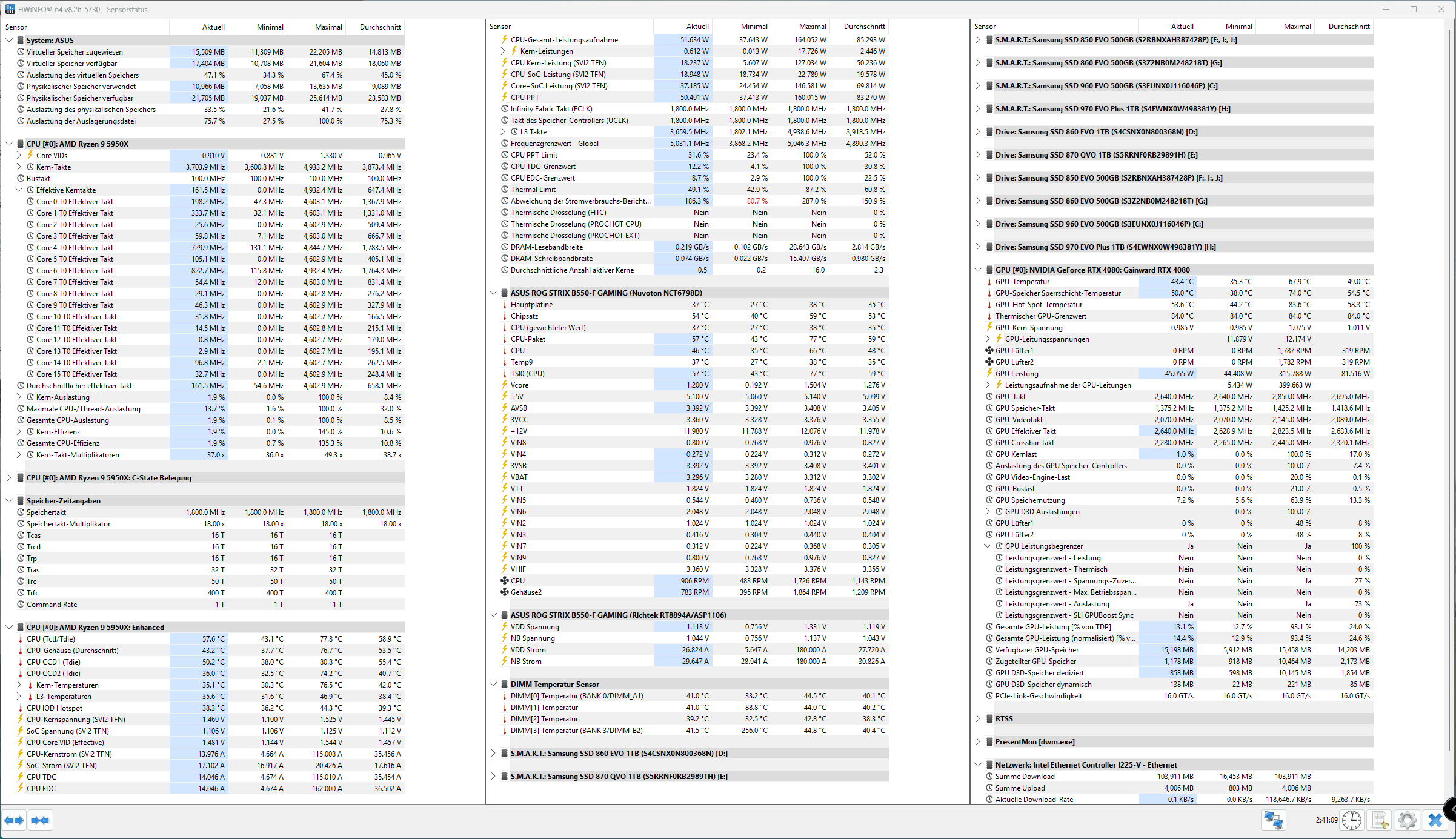1456x839 pixels.
Task: Click the HWiNFO app icon in title bar
Action: click(10, 9)
